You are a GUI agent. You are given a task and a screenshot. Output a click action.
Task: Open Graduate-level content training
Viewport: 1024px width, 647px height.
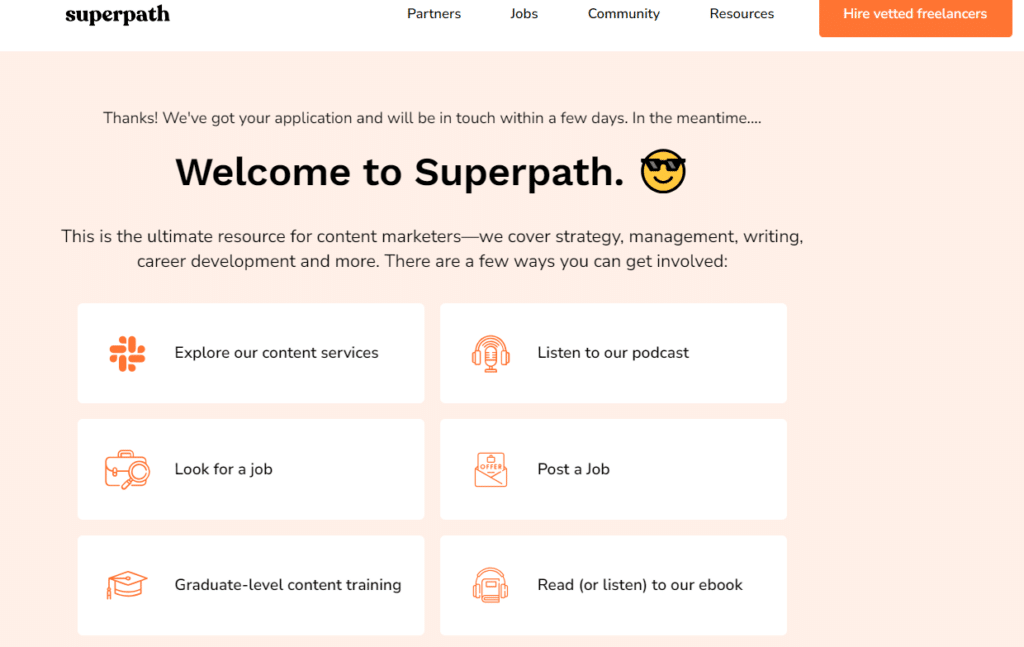pos(287,584)
